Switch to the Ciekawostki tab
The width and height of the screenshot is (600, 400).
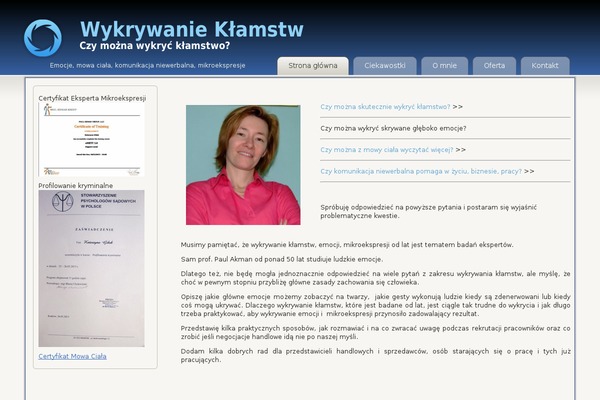pos(384,65)
